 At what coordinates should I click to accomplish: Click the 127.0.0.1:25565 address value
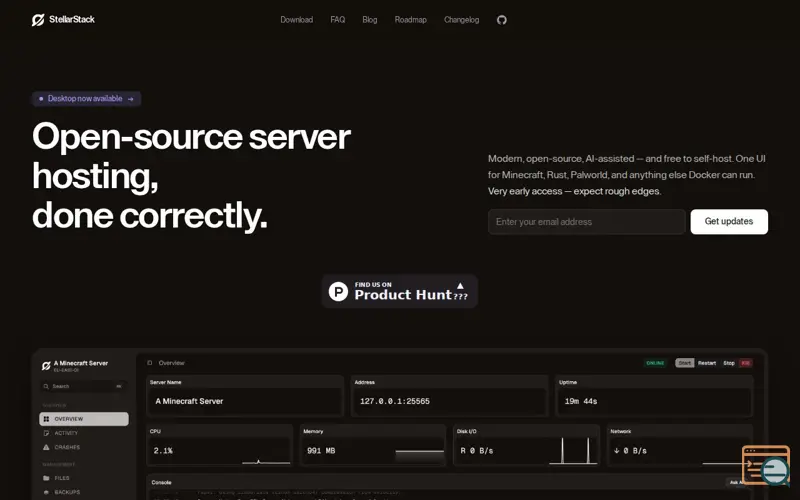point(395,401)
